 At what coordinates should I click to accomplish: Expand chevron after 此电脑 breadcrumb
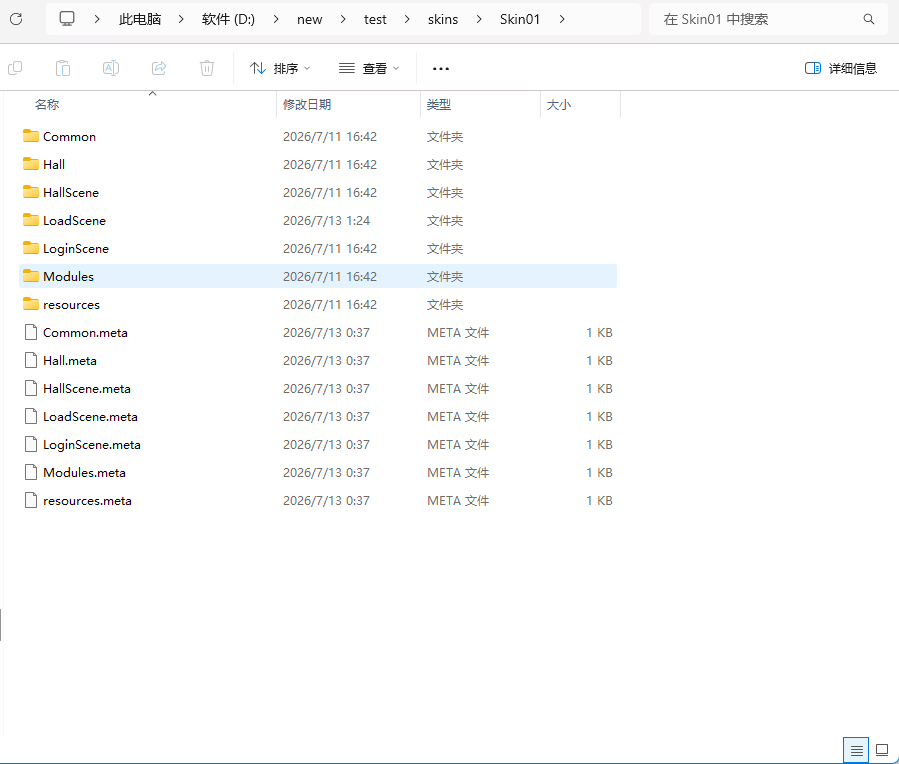click(181, 19)
